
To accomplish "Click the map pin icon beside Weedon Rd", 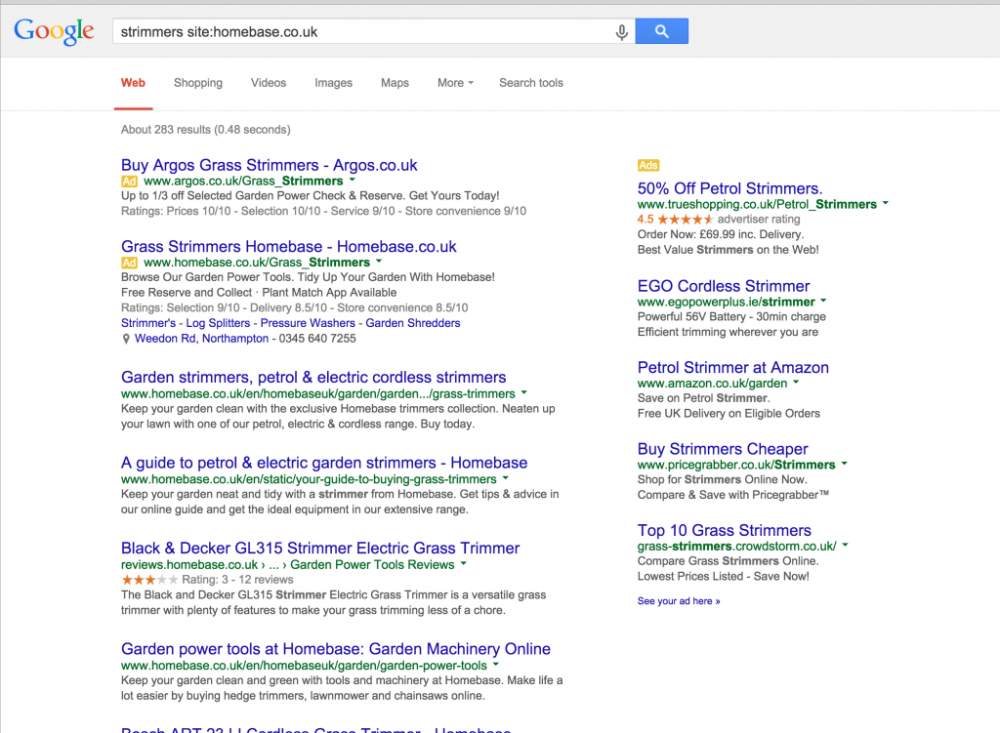I will (x=126, y=339).
